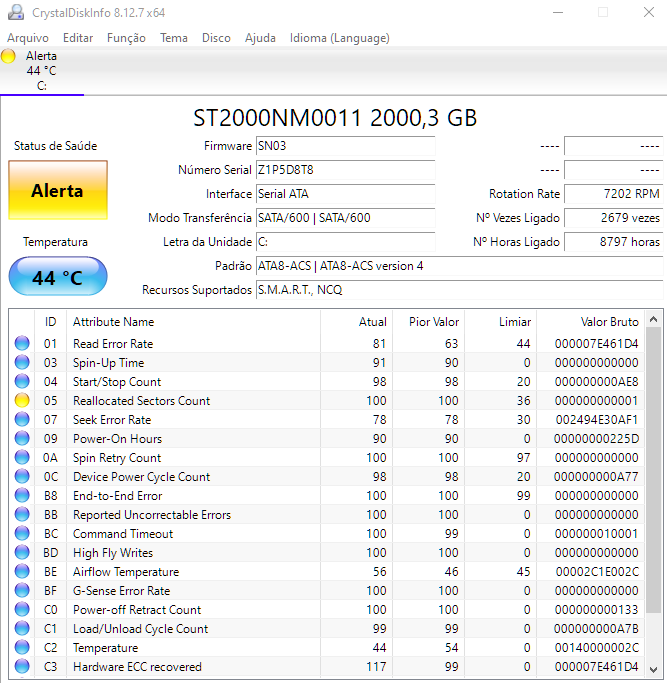
Task: Click the yellow status circle in the disk tab
Action: tap(8, 56)
